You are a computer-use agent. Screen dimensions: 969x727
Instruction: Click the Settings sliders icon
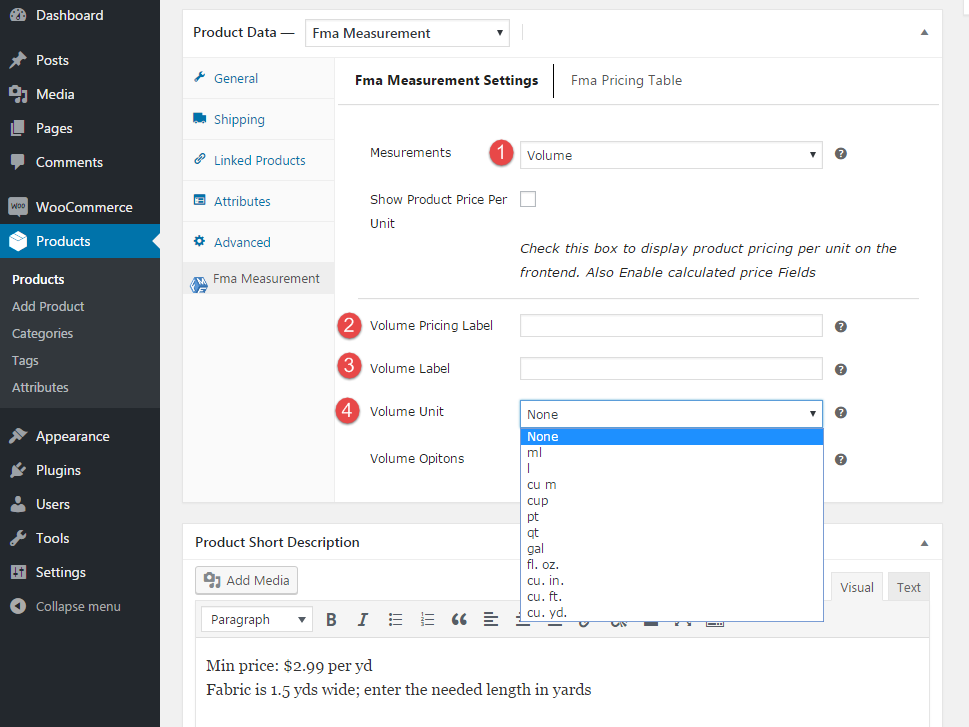click(x=18, y=572)
